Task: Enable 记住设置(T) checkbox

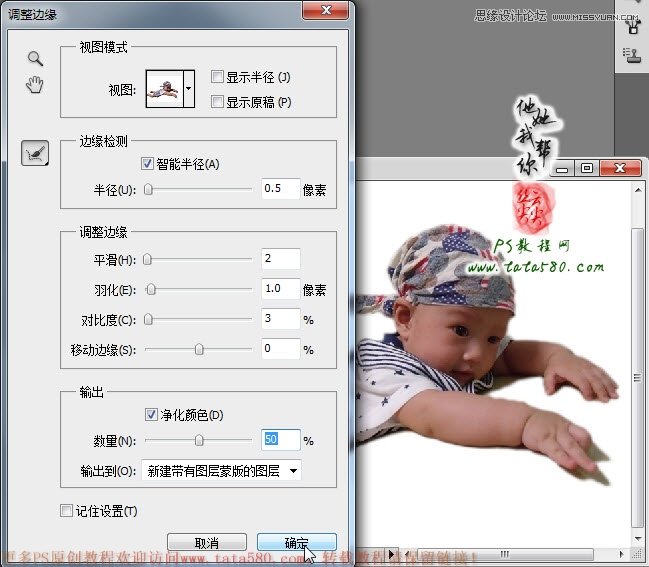Action: (x=66, y=510)
